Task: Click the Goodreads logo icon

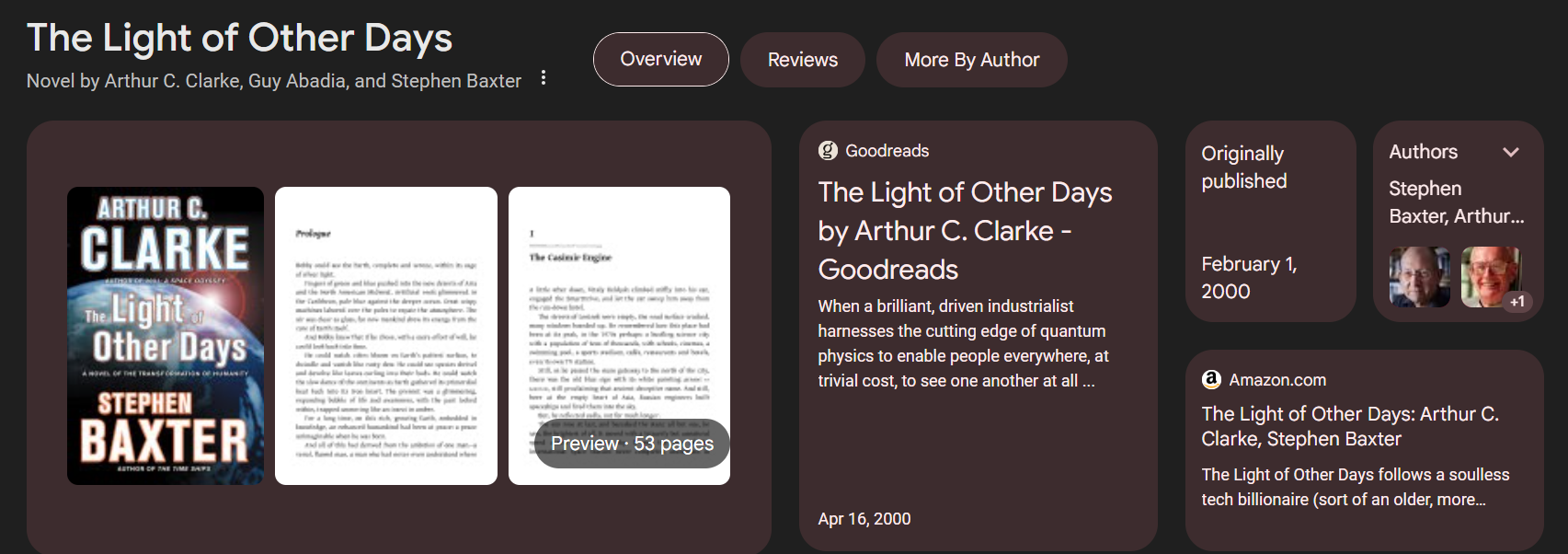Action: point(828,151)
